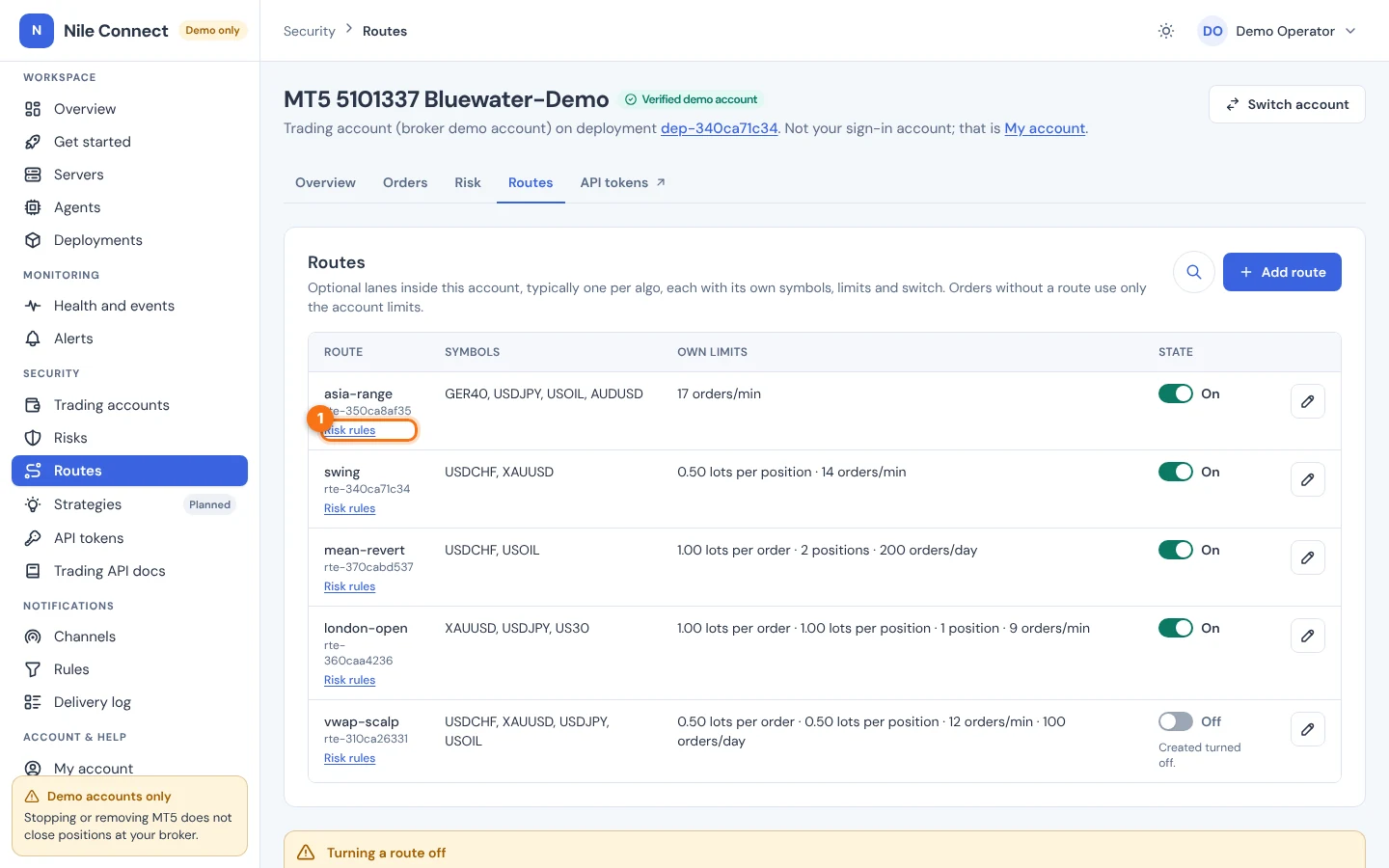Open Risks in sidebar
The image size is (1389, 868).
pos(129,438)
